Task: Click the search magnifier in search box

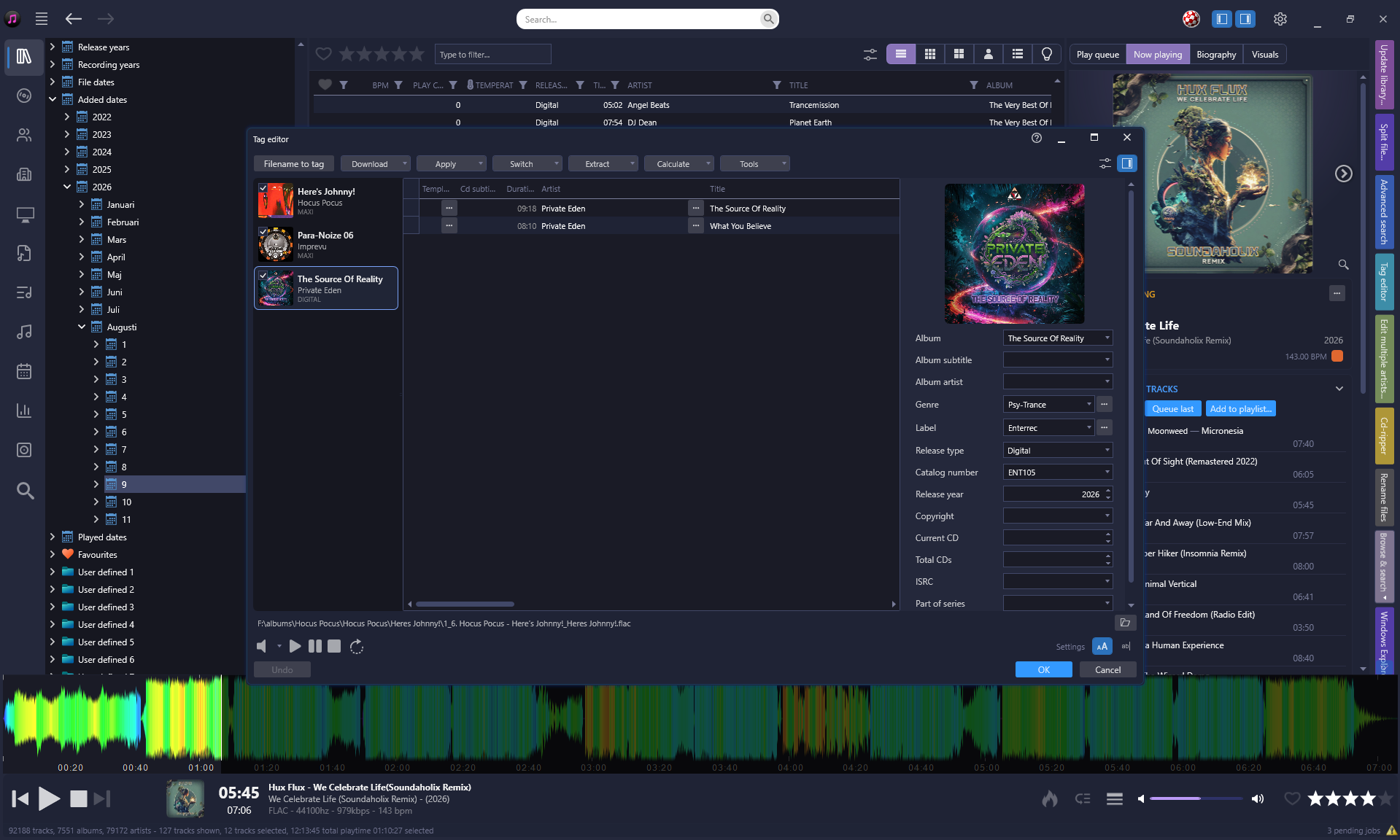Action: pyautogui.click(x=768, y=19)
